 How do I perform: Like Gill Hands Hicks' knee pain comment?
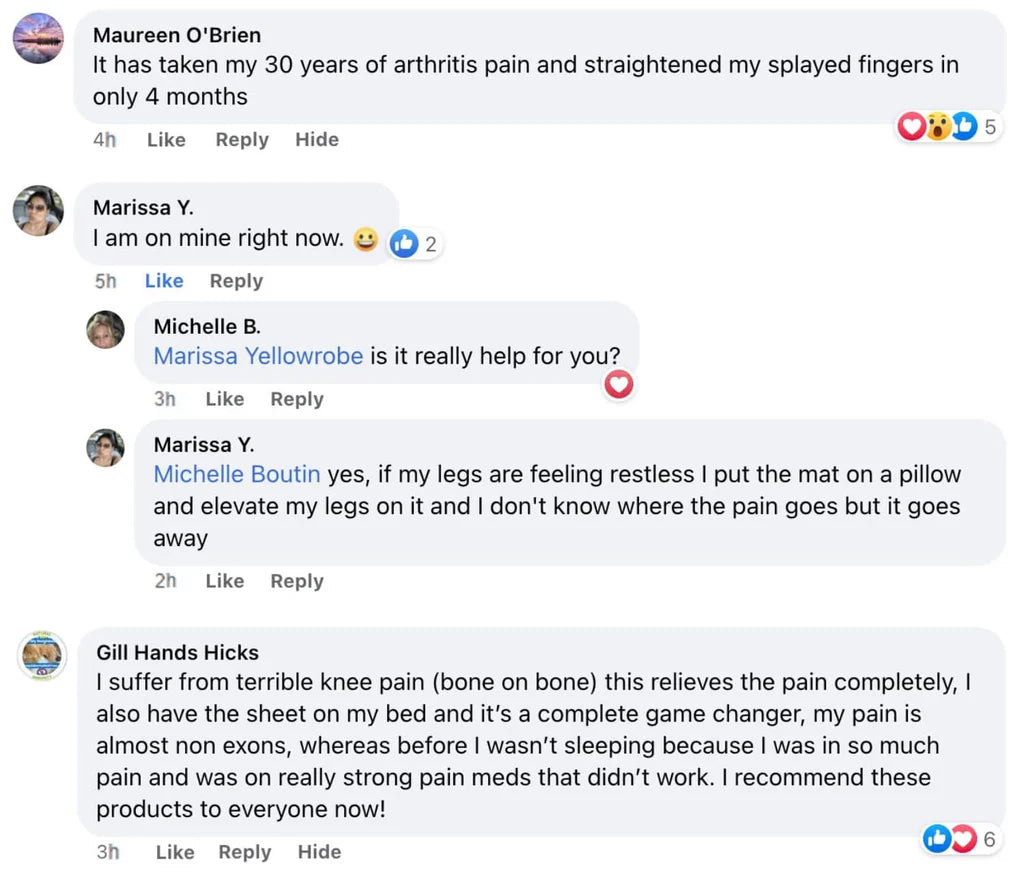pyautogui.click(x=175, y=852)
